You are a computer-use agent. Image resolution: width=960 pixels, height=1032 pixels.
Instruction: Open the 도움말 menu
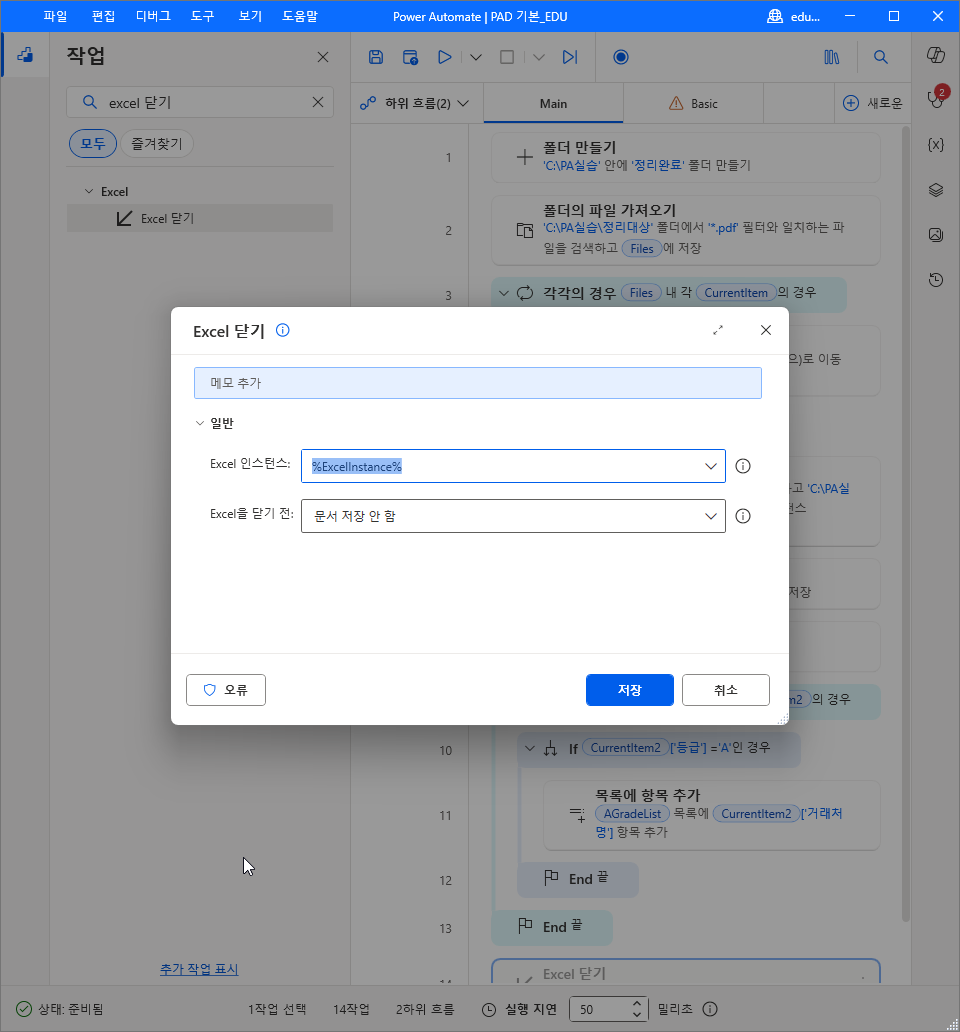click(300, 16)
